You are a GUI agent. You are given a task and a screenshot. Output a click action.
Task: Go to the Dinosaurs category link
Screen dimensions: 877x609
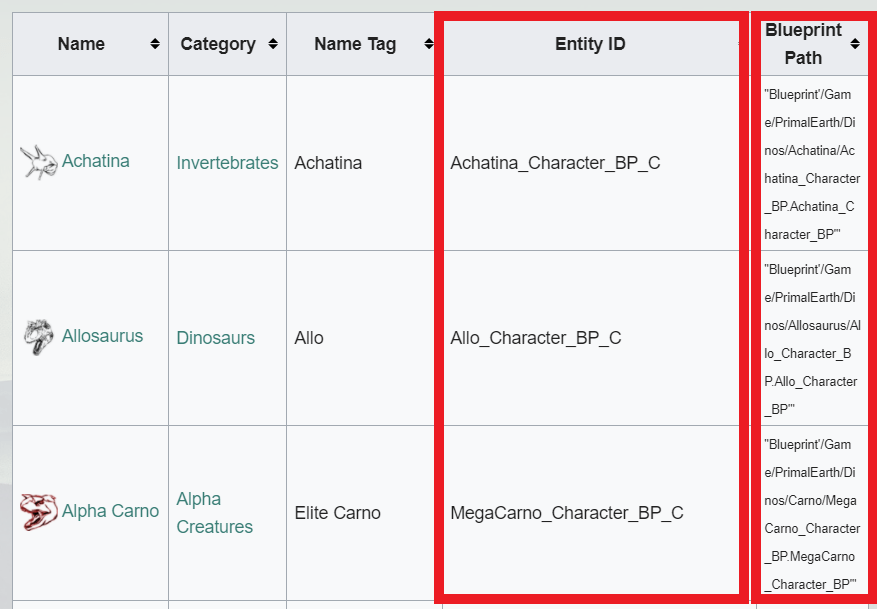[x=215, y=338]
